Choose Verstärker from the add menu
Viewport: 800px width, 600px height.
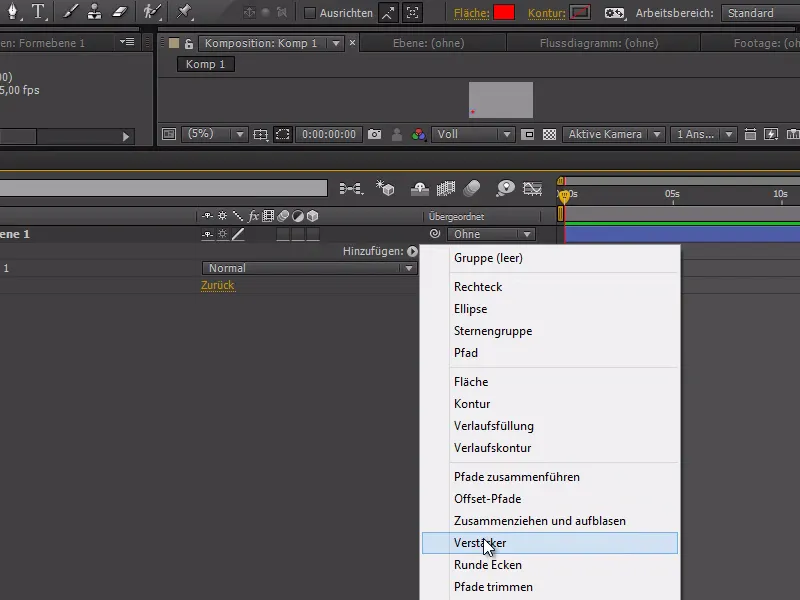coord(550,543)
